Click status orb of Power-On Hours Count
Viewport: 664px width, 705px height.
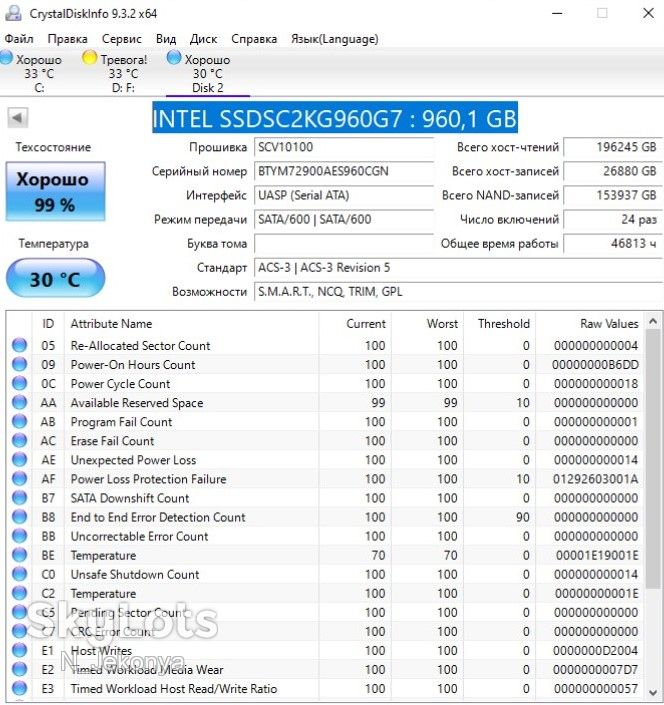19,364
